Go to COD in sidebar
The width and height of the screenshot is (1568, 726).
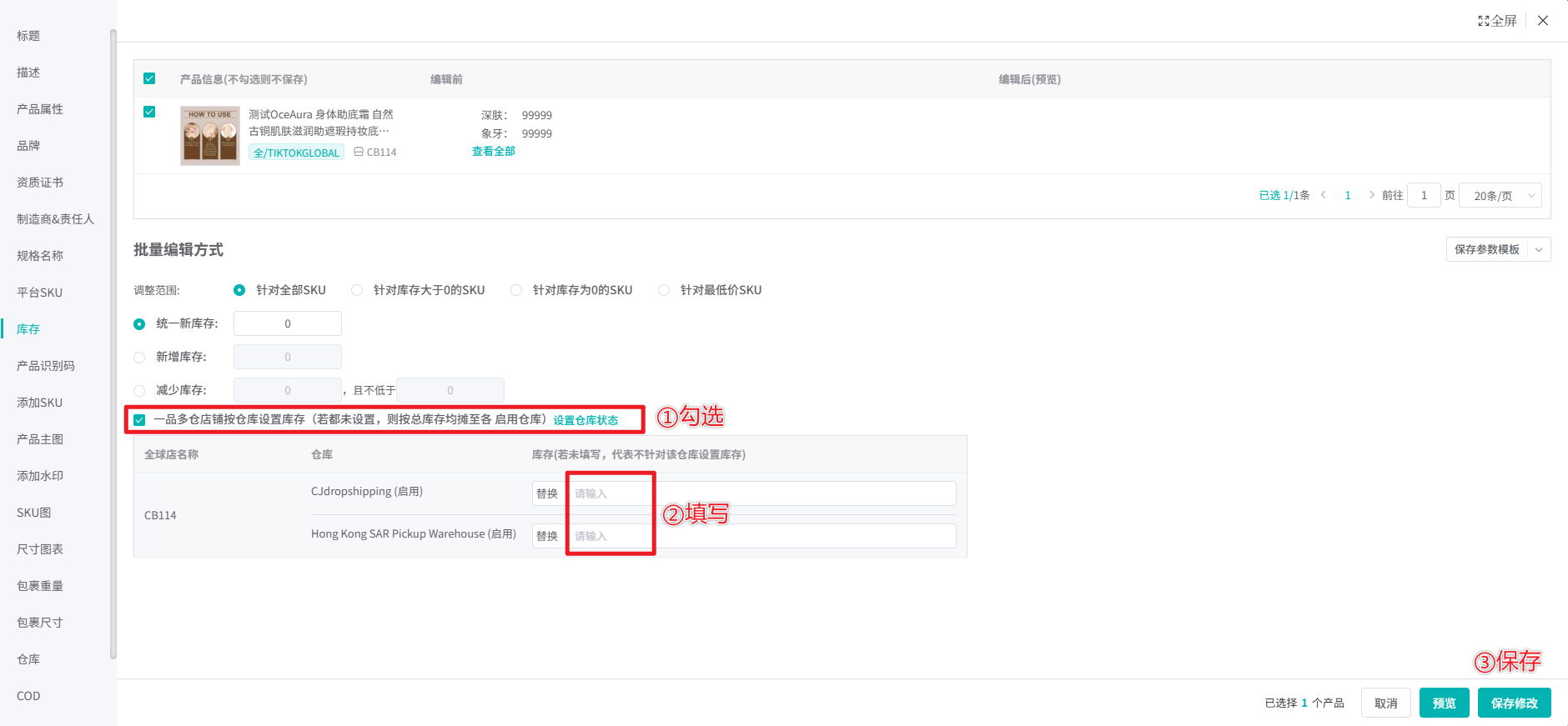28,696
